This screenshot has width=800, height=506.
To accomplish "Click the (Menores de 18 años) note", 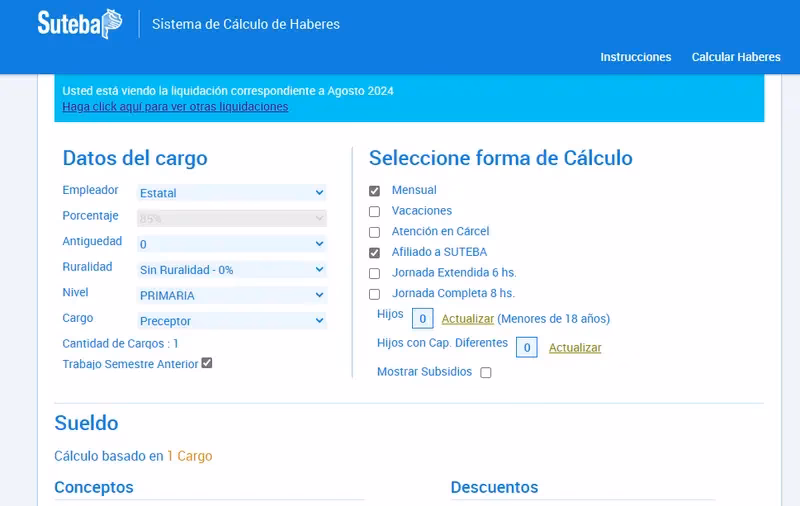I will click(554, 319).
